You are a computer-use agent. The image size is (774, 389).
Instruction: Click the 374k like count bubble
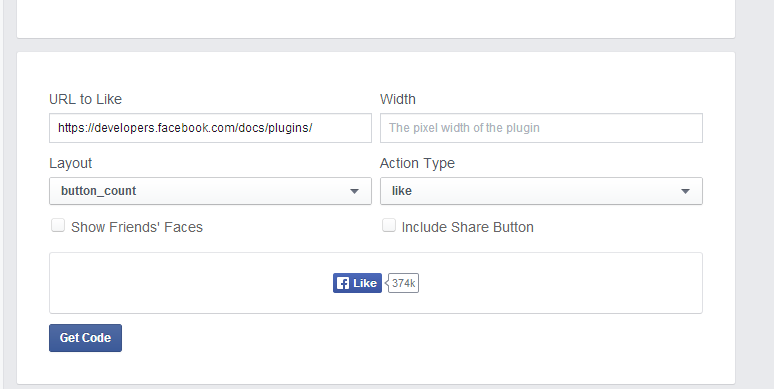[x=403, y=283]
